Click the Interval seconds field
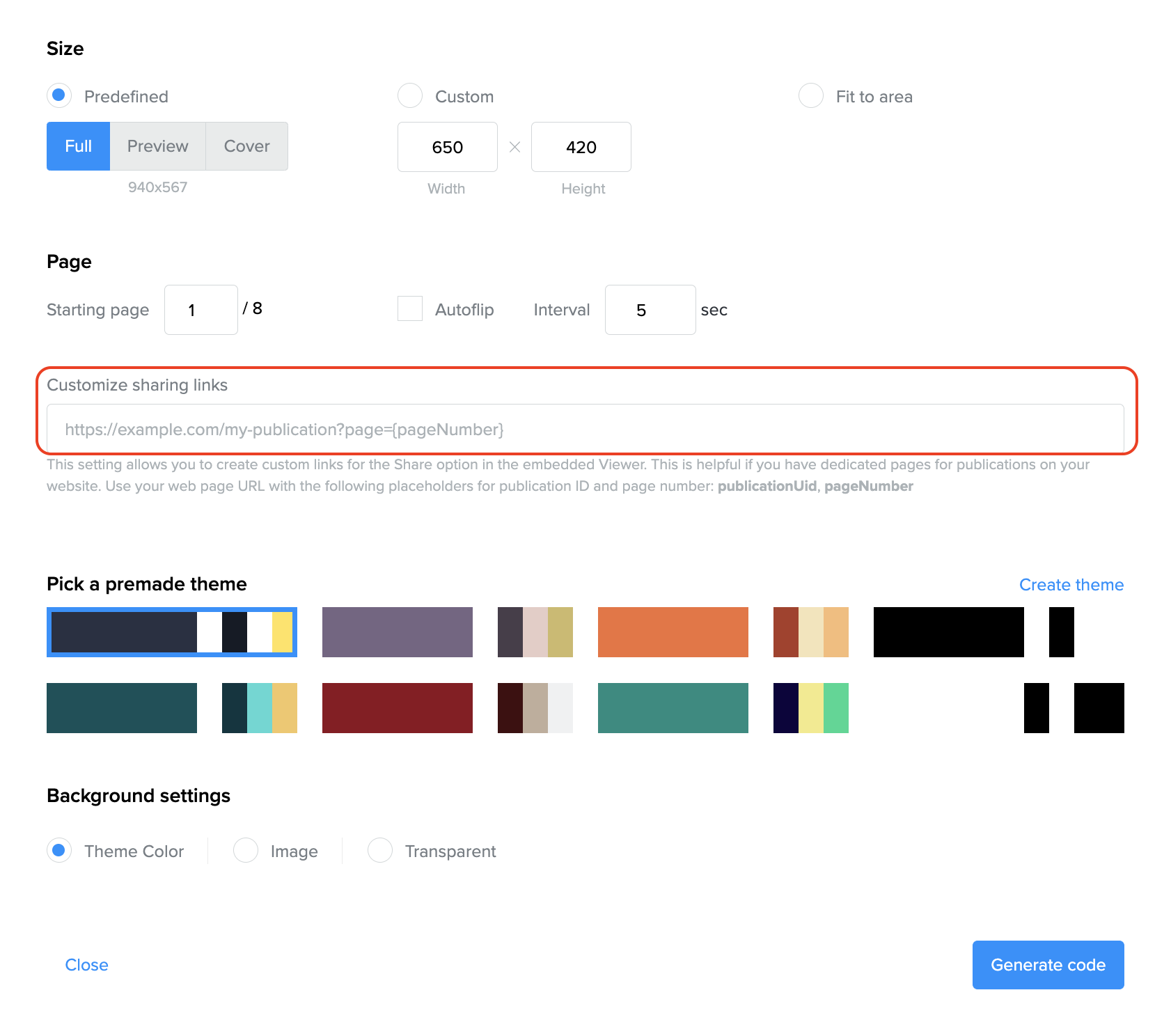 coord(650,310)
